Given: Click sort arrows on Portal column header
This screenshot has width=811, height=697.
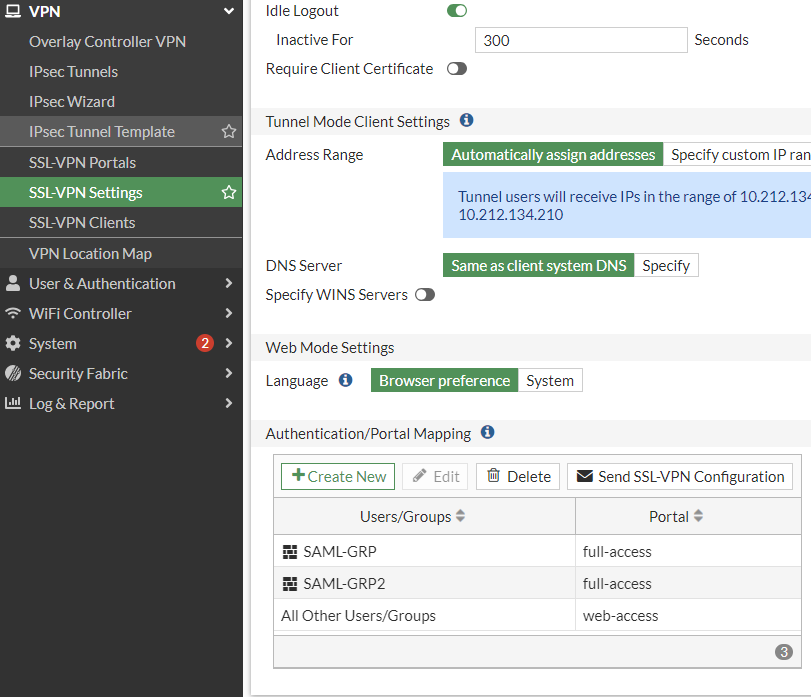Looking at the screenshot, I should (x=698, y=516).
